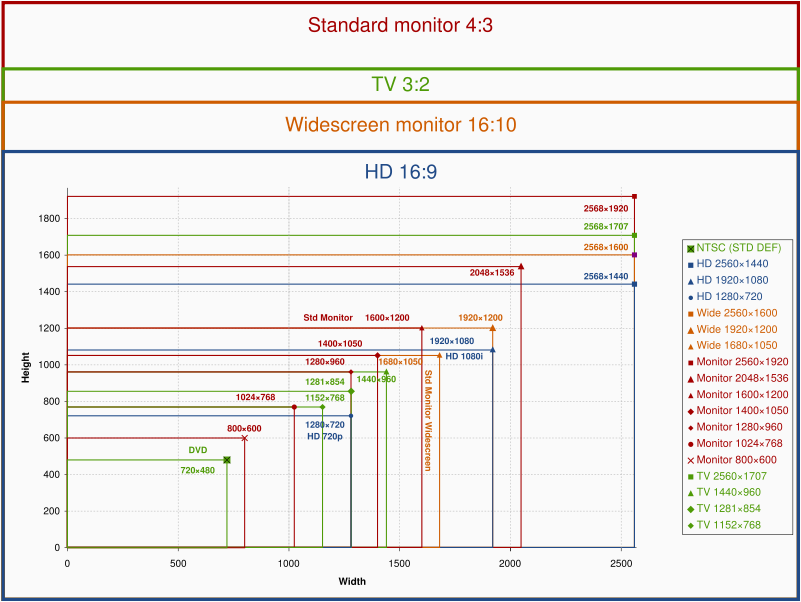The height and width of the screenshot is (602, 801).
Task: Select 'TV 1281×854' legend entry
Action: [x=724, y=508]
